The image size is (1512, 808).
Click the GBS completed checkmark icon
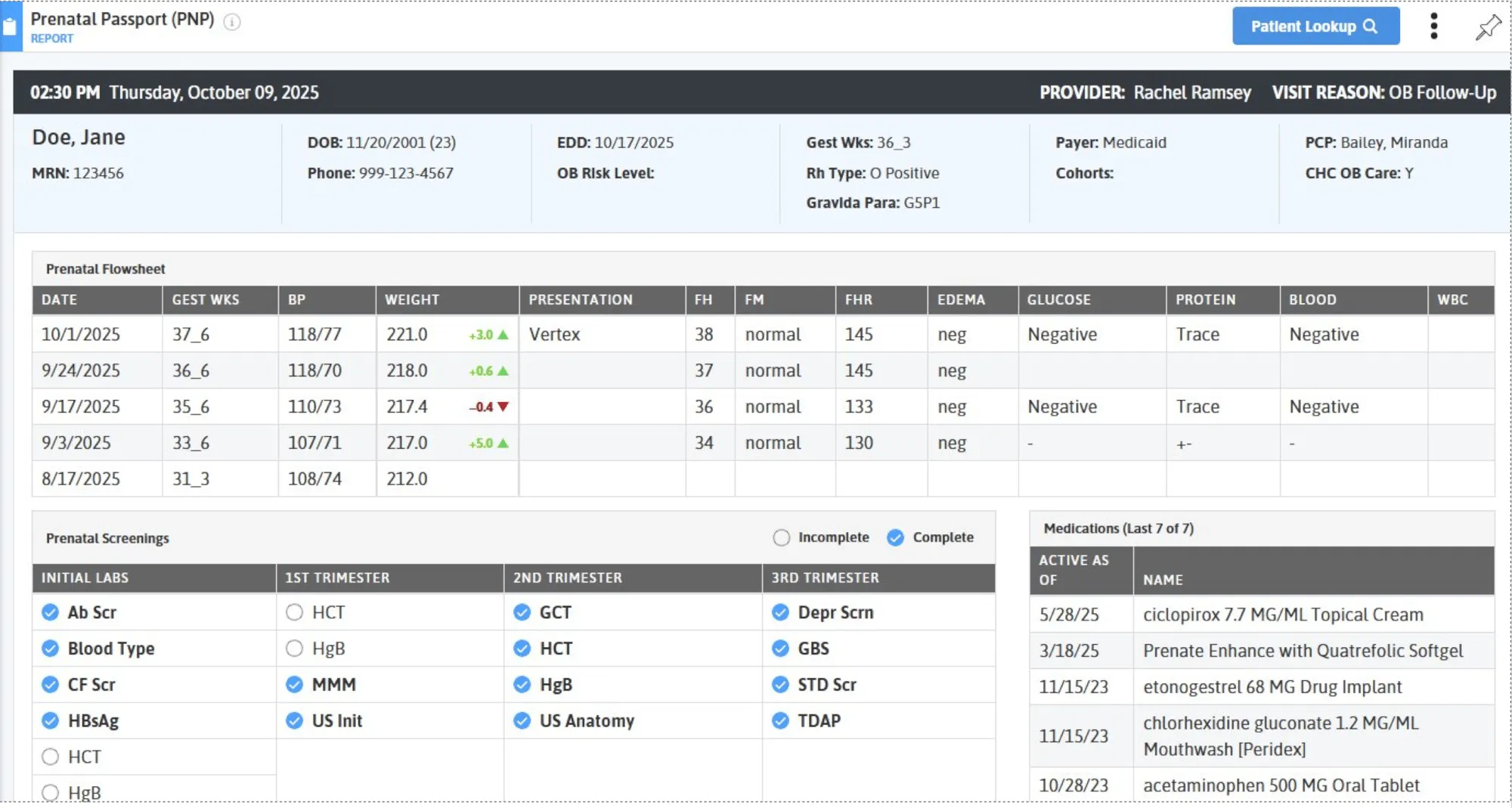tap(780, 649)
